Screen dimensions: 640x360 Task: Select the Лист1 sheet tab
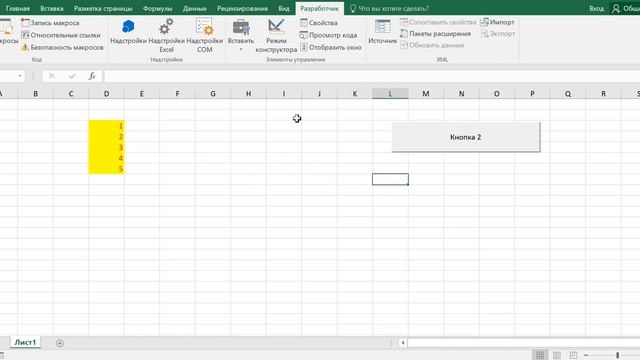click(x=25, y=342)
